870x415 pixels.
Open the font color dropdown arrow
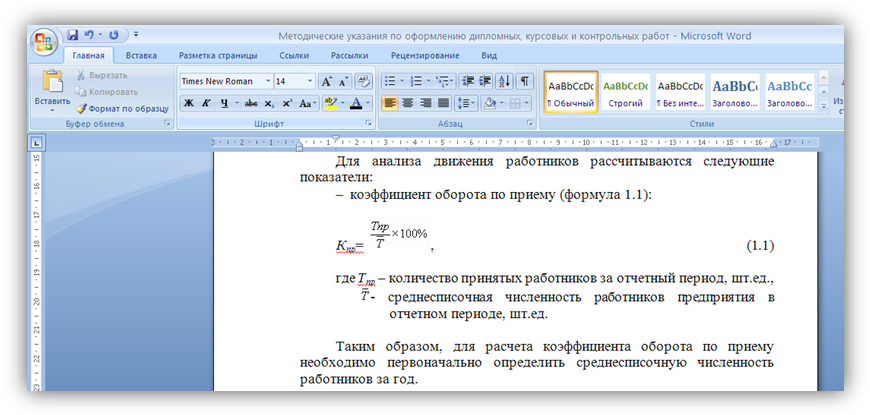tap(368, 103)
